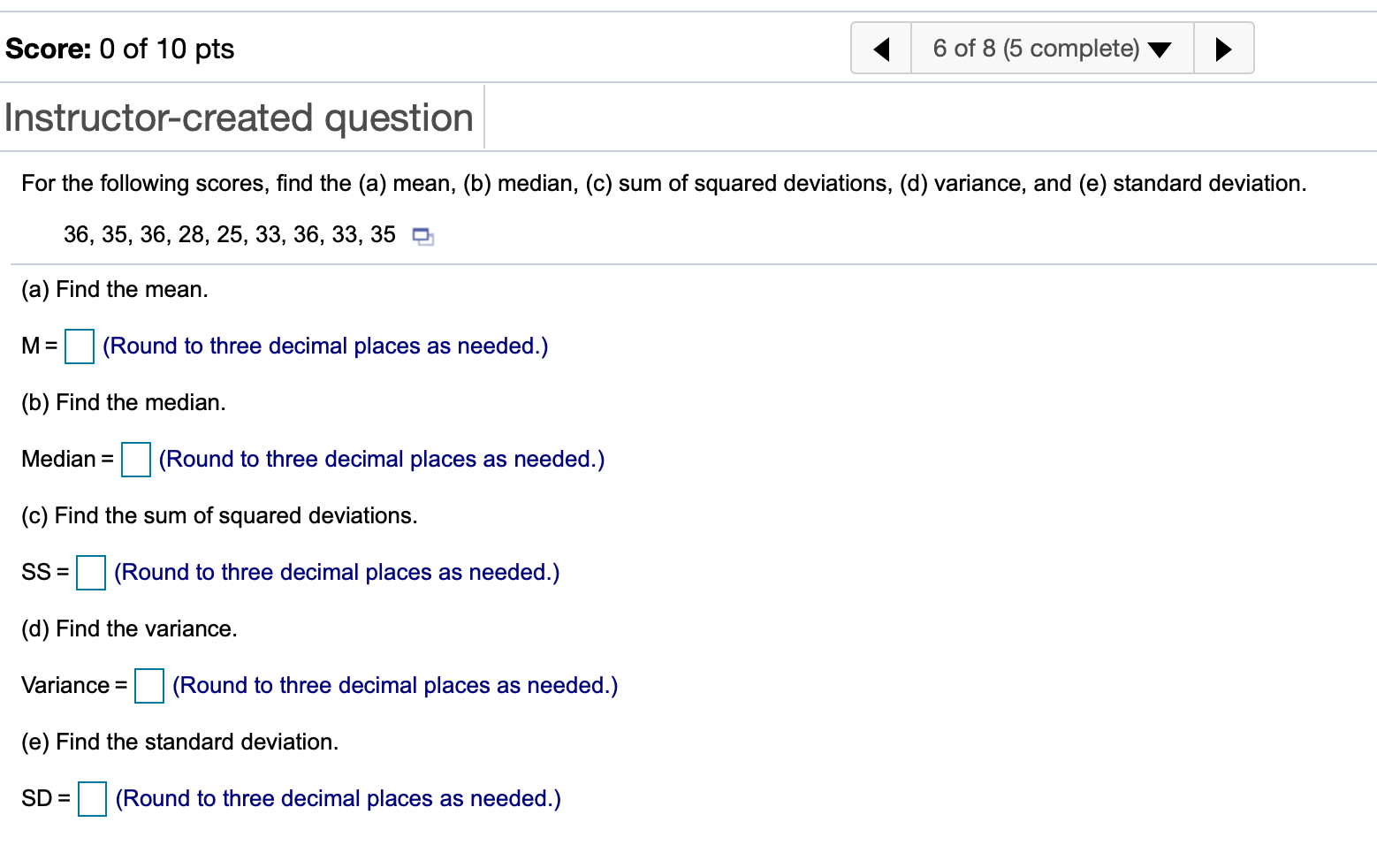Screen dimensions: 1377x868
Task: Click the SD answer box
Action: pyautogui.click(x=92, y=799)
